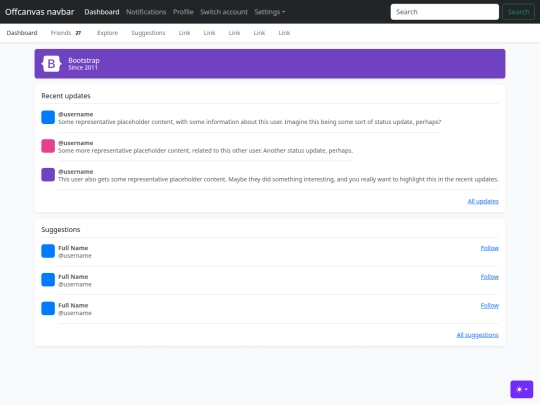Image resolution: width=540 pixels, height=405 pixels.
Task: Click the Offcanvas navbar brand title
Action: (x=40, y=12)
